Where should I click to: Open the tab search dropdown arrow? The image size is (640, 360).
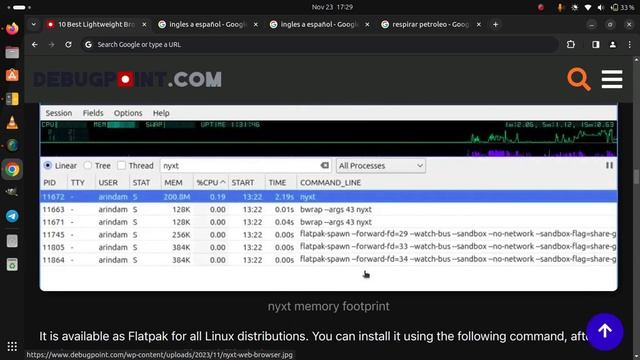[33, 24]
